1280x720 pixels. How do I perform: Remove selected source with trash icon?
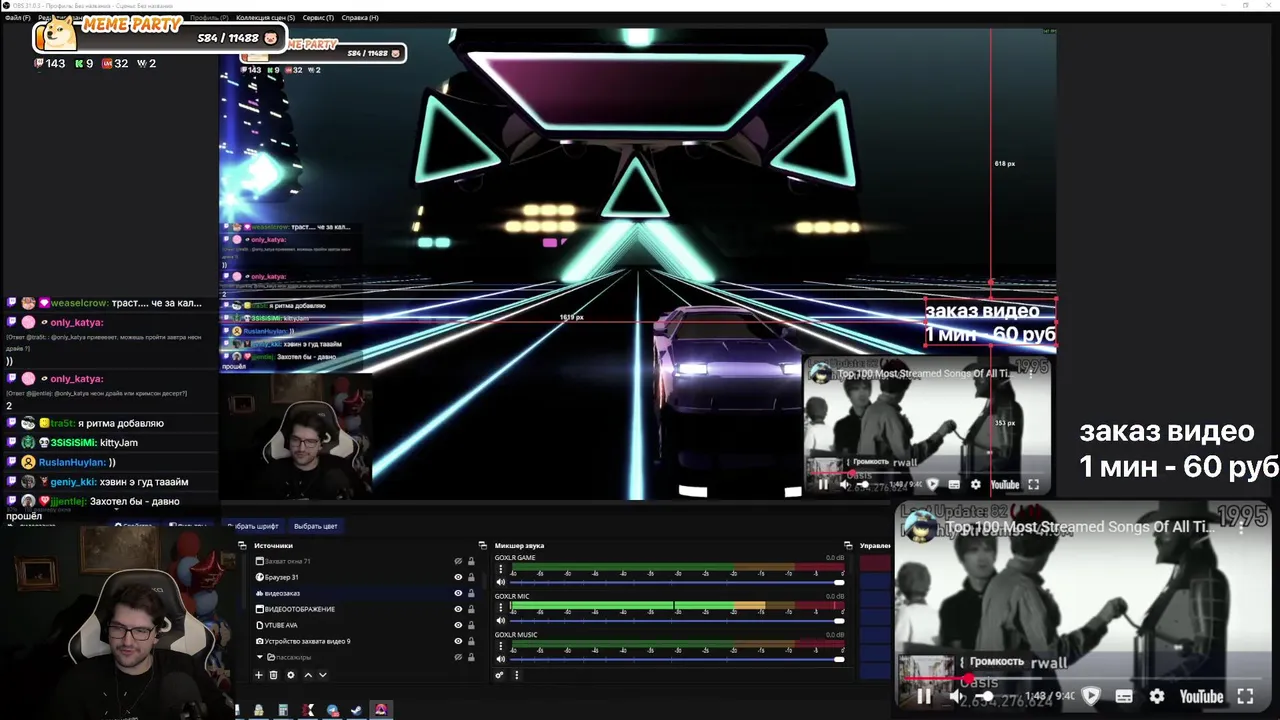(x=274, y=675)
